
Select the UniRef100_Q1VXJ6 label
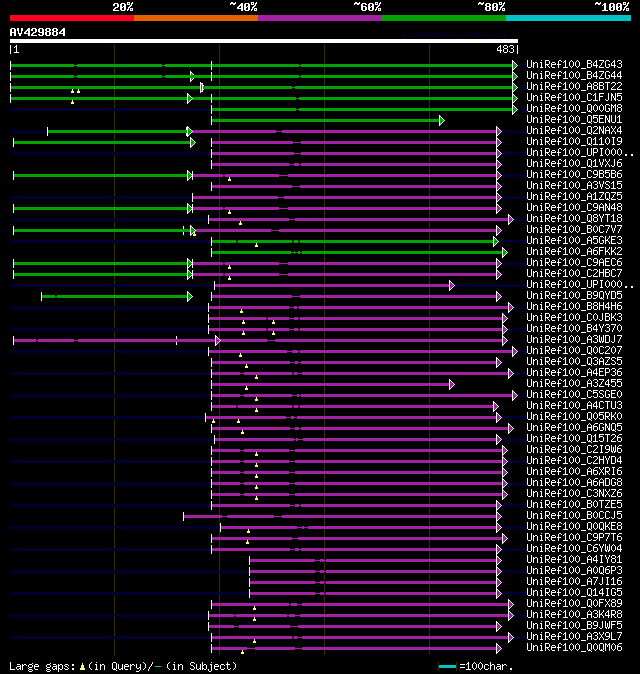click(574, 163)
